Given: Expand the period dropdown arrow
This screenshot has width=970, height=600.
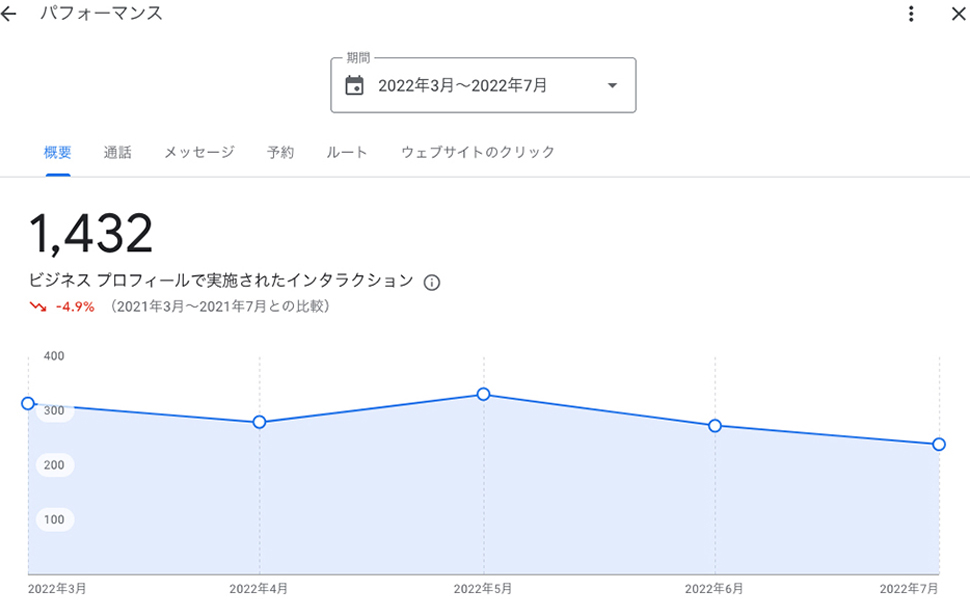Looking at the screenshot, I should click(x=612, y=86).
